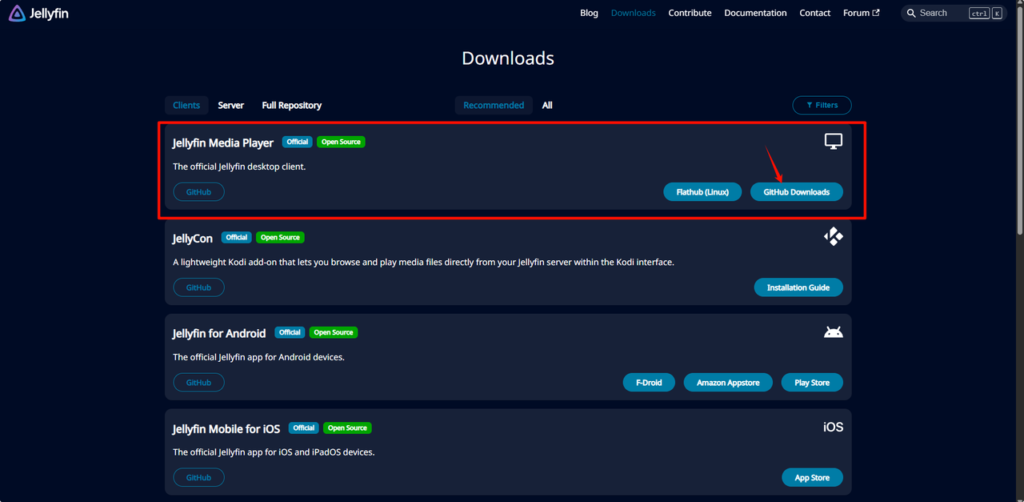Click the desktop monitor icon for Media Player
The image size is (1024, 502).
coord(832,142)
